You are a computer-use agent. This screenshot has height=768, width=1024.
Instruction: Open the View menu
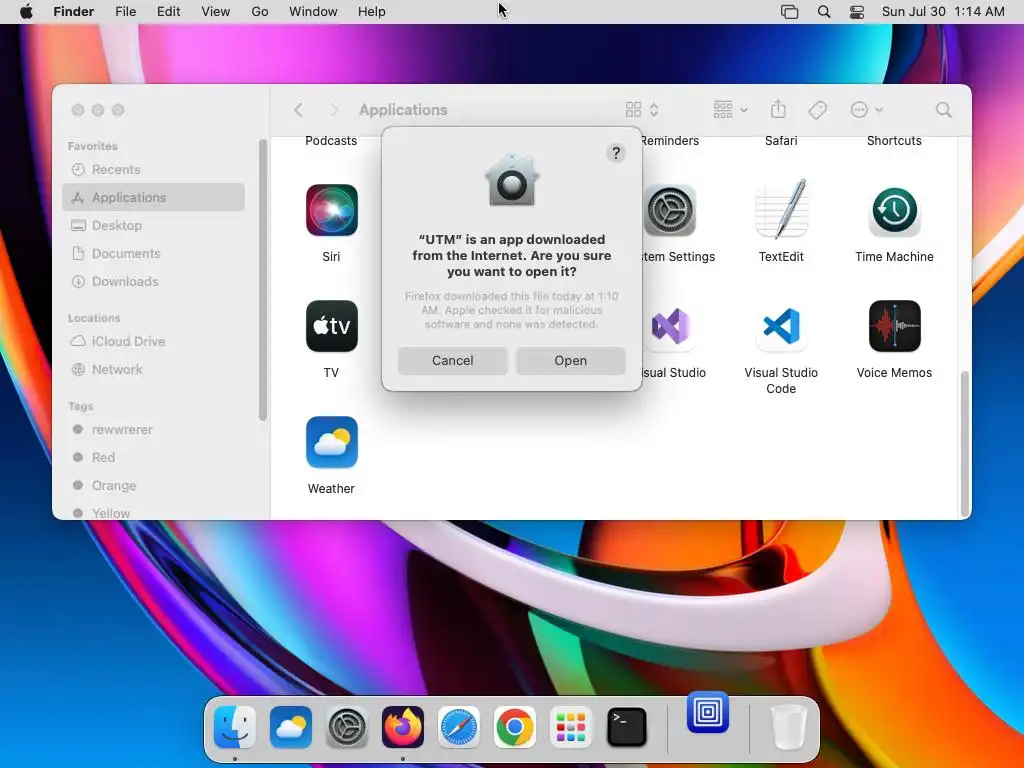pyautogui.click(x=216, y=12)
